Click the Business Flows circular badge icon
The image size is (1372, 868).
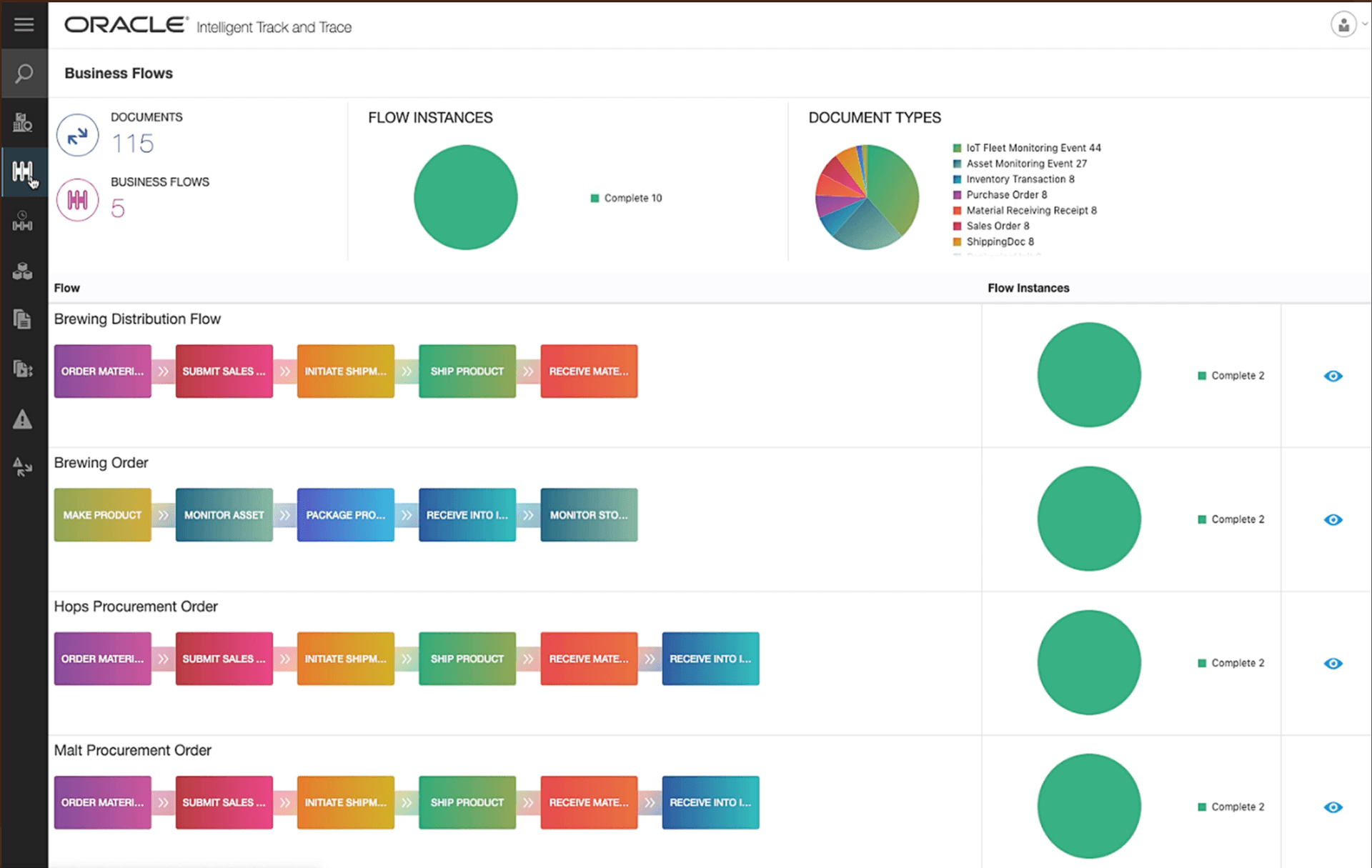pos(77,200)
